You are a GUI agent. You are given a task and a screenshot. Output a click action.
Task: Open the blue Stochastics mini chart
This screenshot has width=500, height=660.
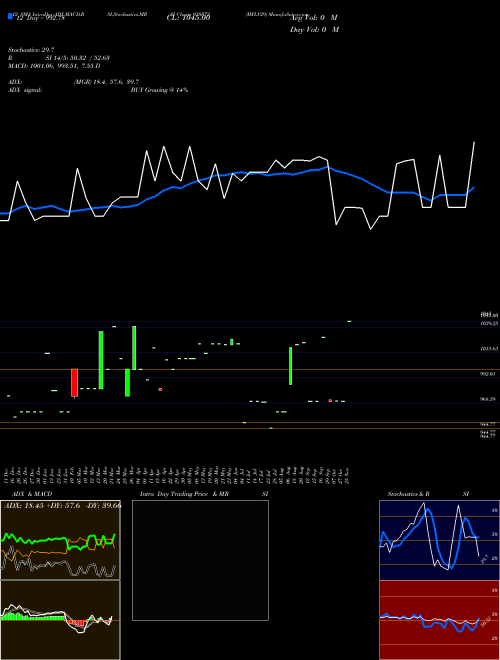point(439,540)
